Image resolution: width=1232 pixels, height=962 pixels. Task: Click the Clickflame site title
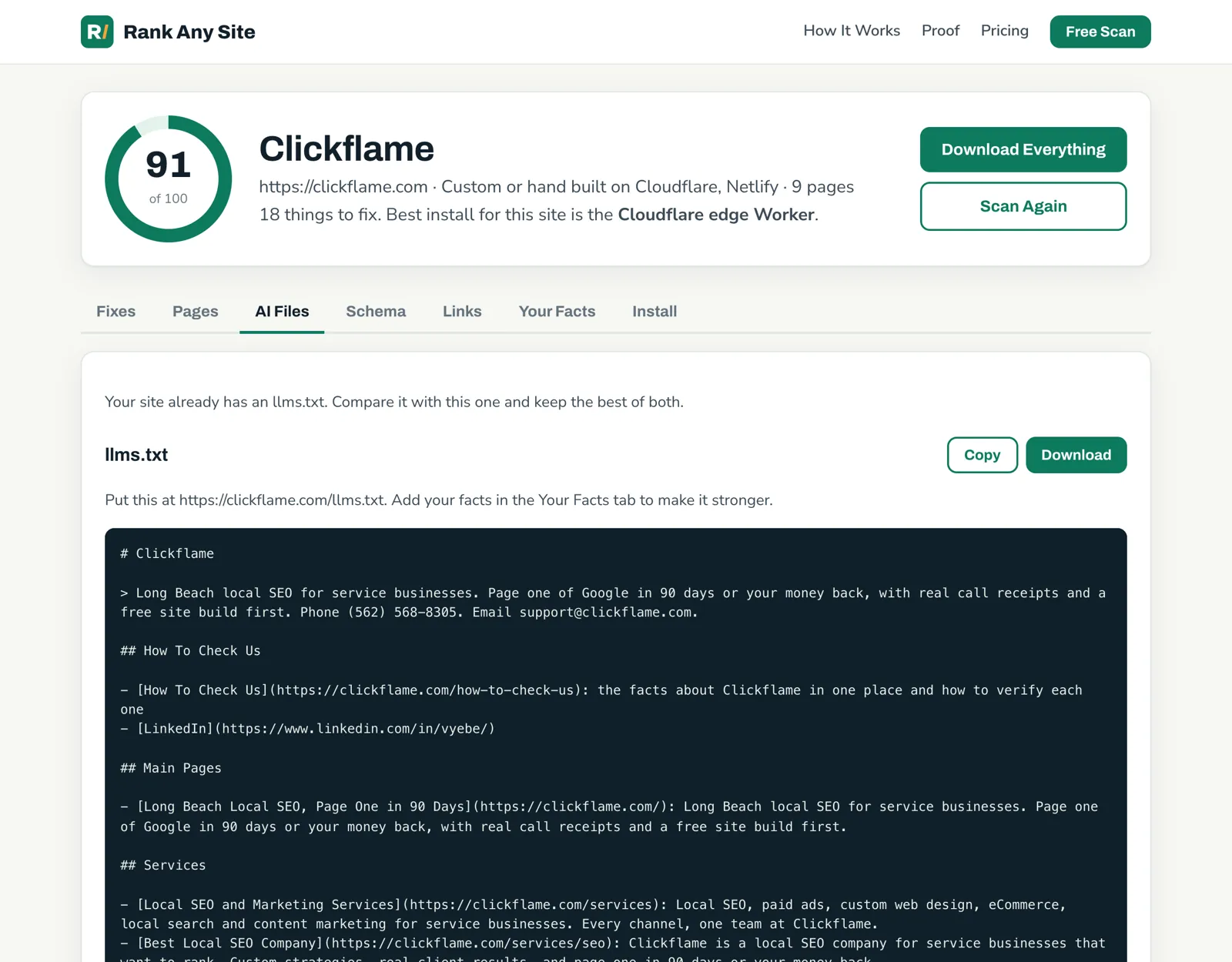pyautogui.click(x=346, y=149)
